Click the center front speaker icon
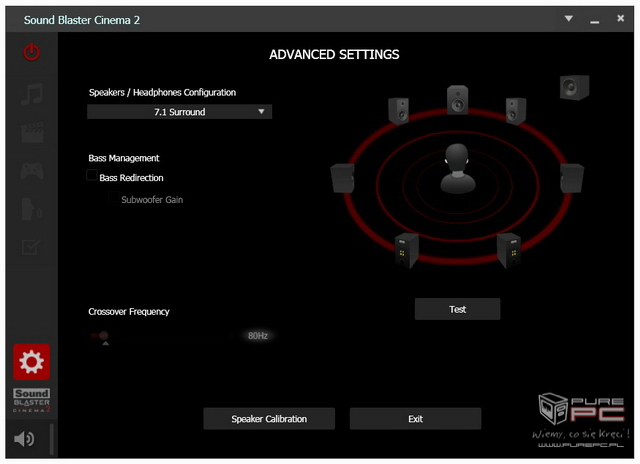 pos(457,100)
